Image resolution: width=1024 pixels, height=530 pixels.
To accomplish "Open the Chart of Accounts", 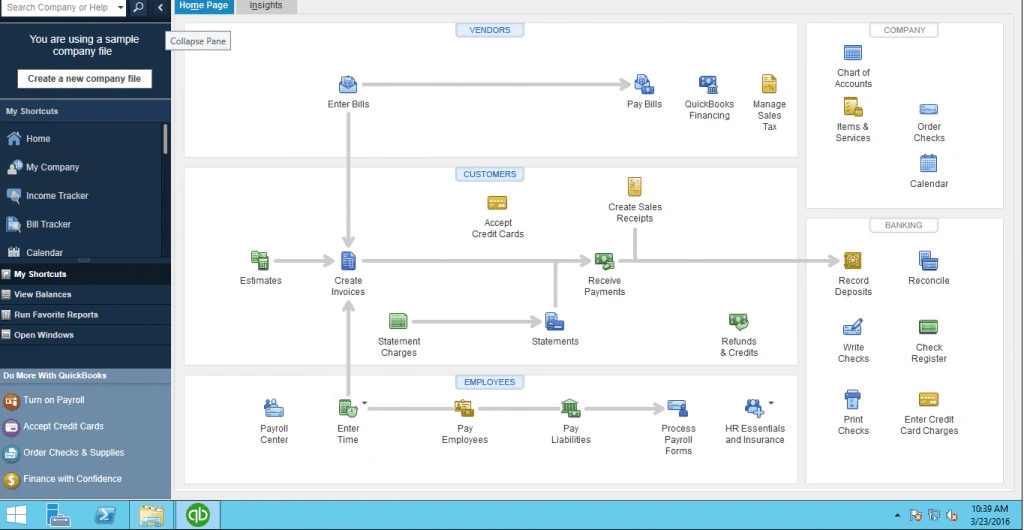I will pyautogui.click(x=853, y=54).
